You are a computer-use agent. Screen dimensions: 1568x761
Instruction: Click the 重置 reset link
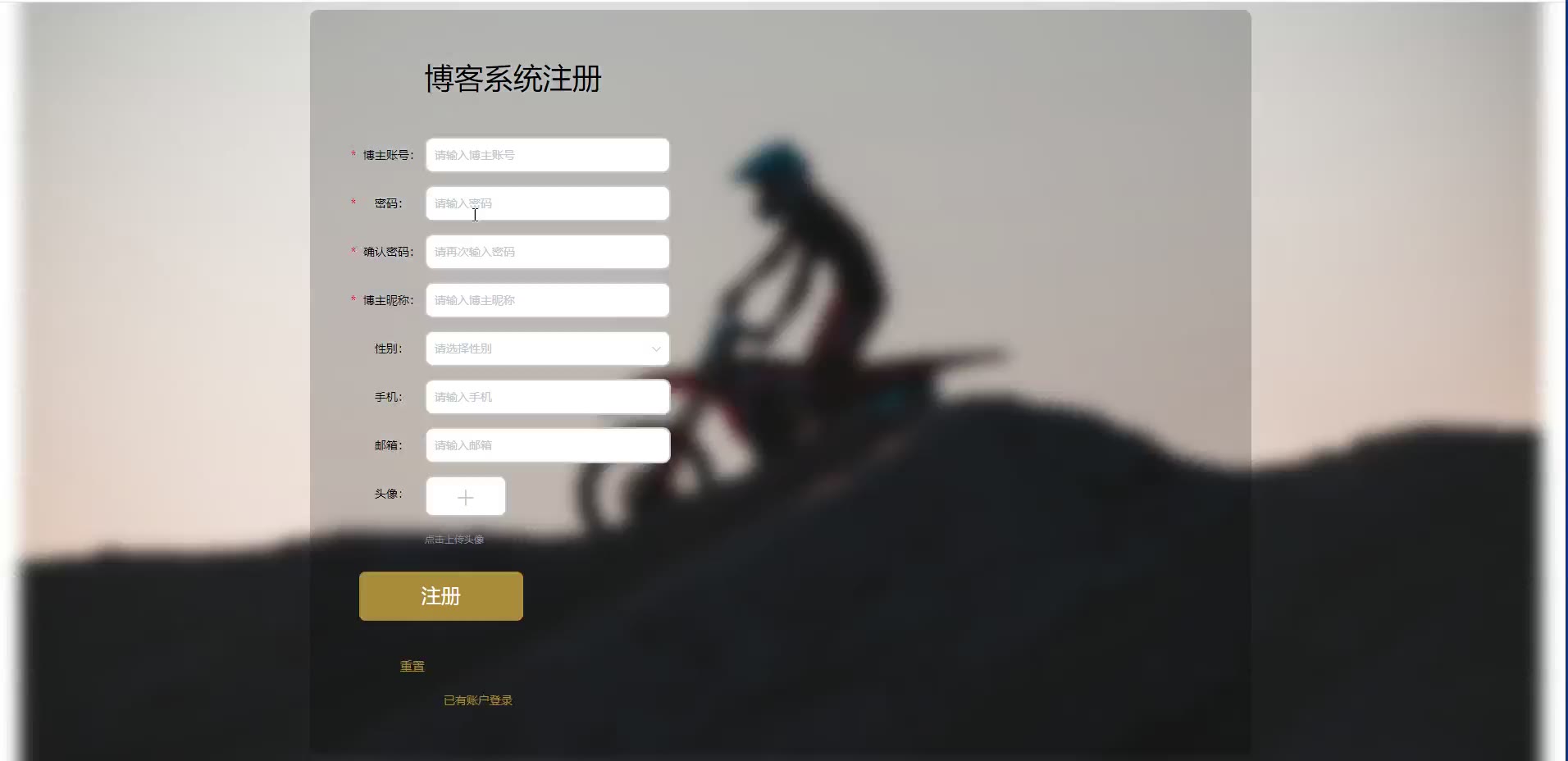point(413,667)
